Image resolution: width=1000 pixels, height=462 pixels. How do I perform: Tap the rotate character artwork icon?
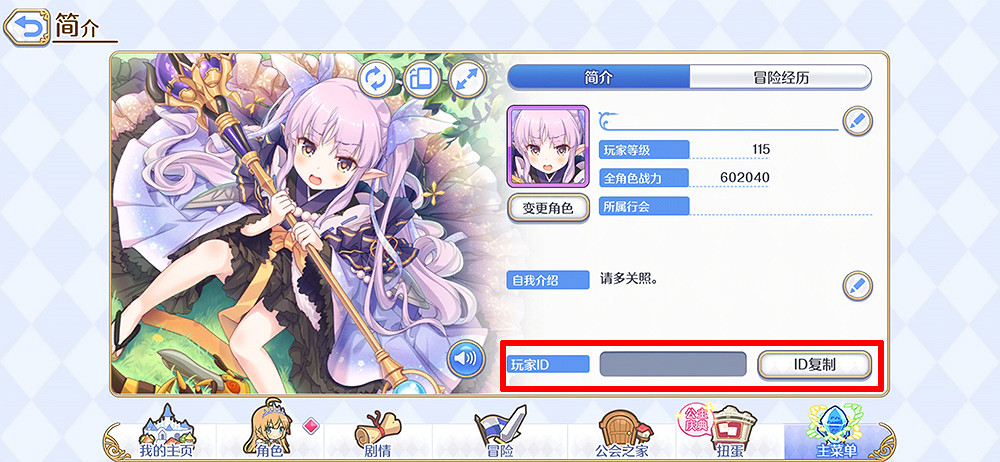point(377,79)
